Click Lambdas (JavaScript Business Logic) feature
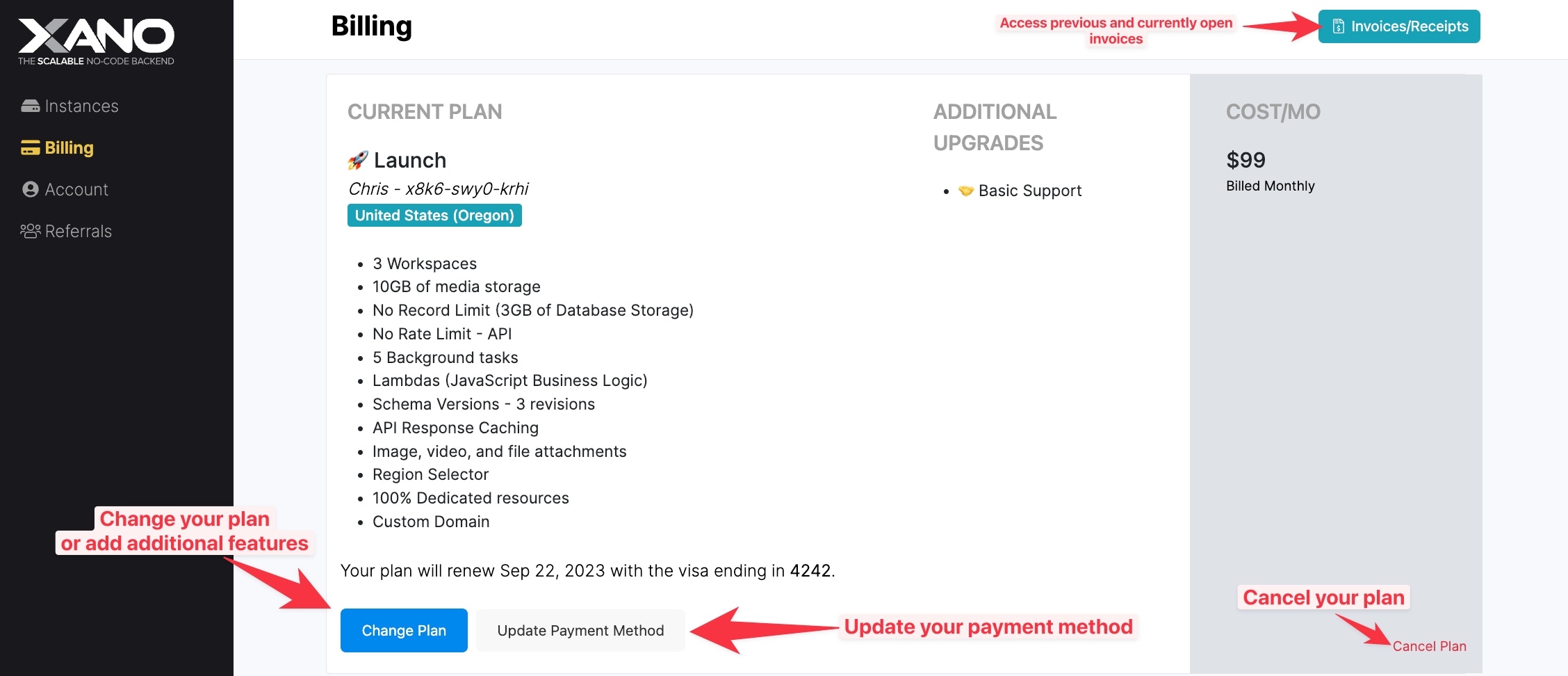Image resolution: width=1568 pixels, height=676 pixels. coord(510,380)
